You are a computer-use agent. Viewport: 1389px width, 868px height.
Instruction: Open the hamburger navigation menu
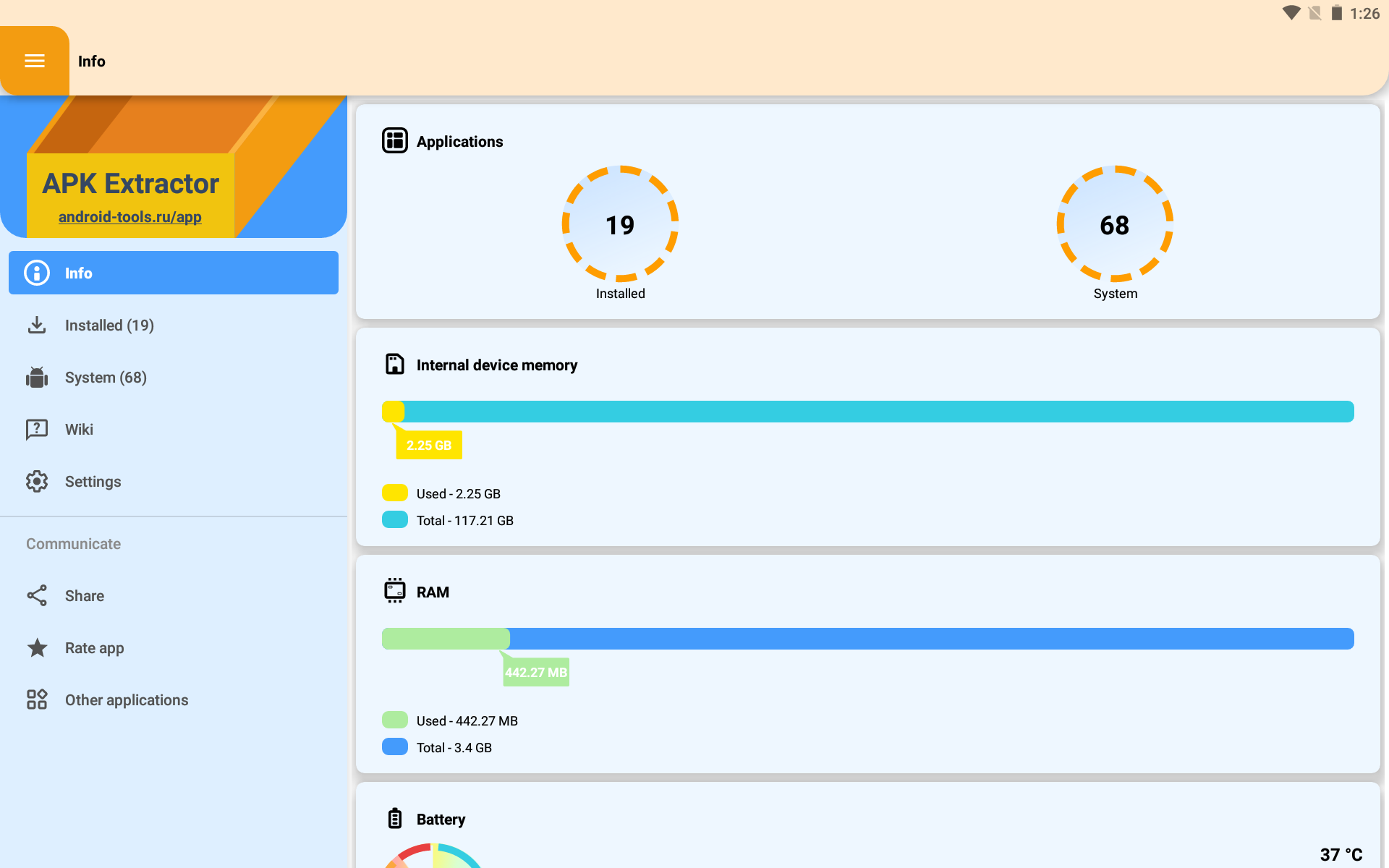[x=35, y=61]
